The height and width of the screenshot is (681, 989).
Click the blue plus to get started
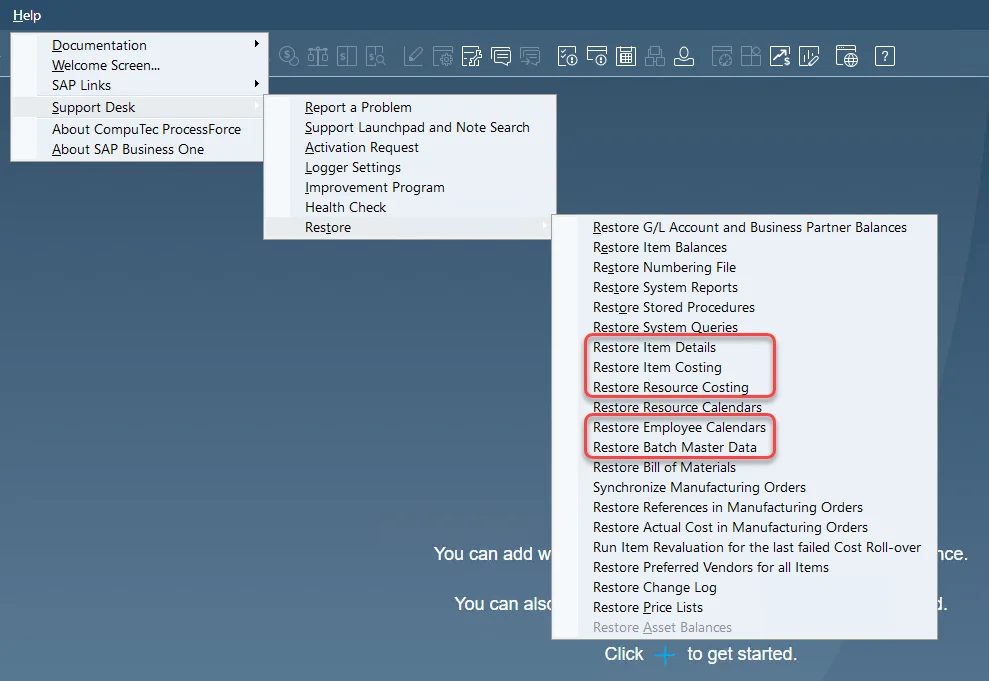point(665,655)
